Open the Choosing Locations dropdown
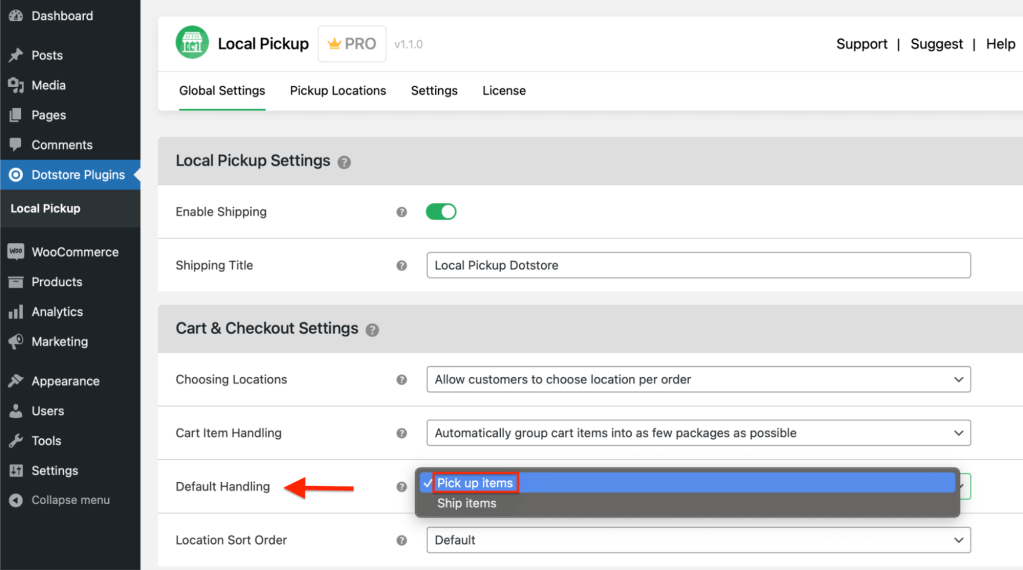Image resolution: width=1023 pixels, height=570 pixels. pyautogui.click(x=697, y=380)
